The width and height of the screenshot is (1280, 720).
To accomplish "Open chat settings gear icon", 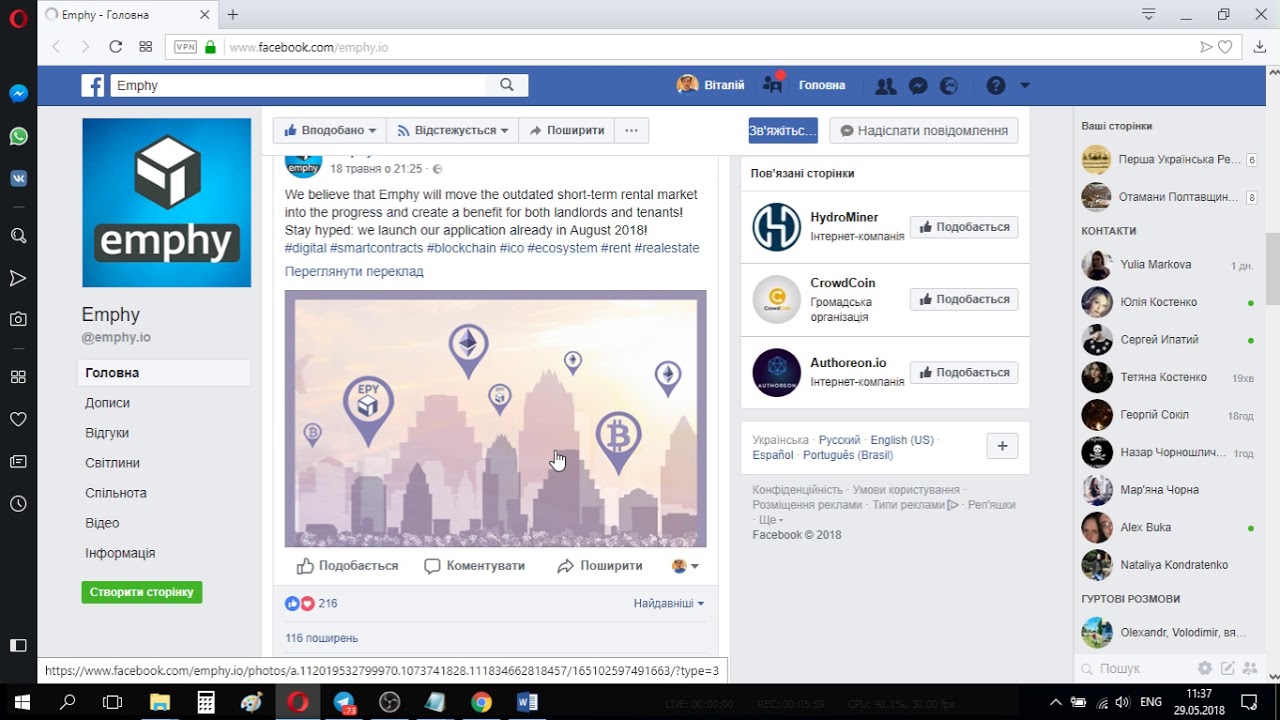I will pos(1205,668).
